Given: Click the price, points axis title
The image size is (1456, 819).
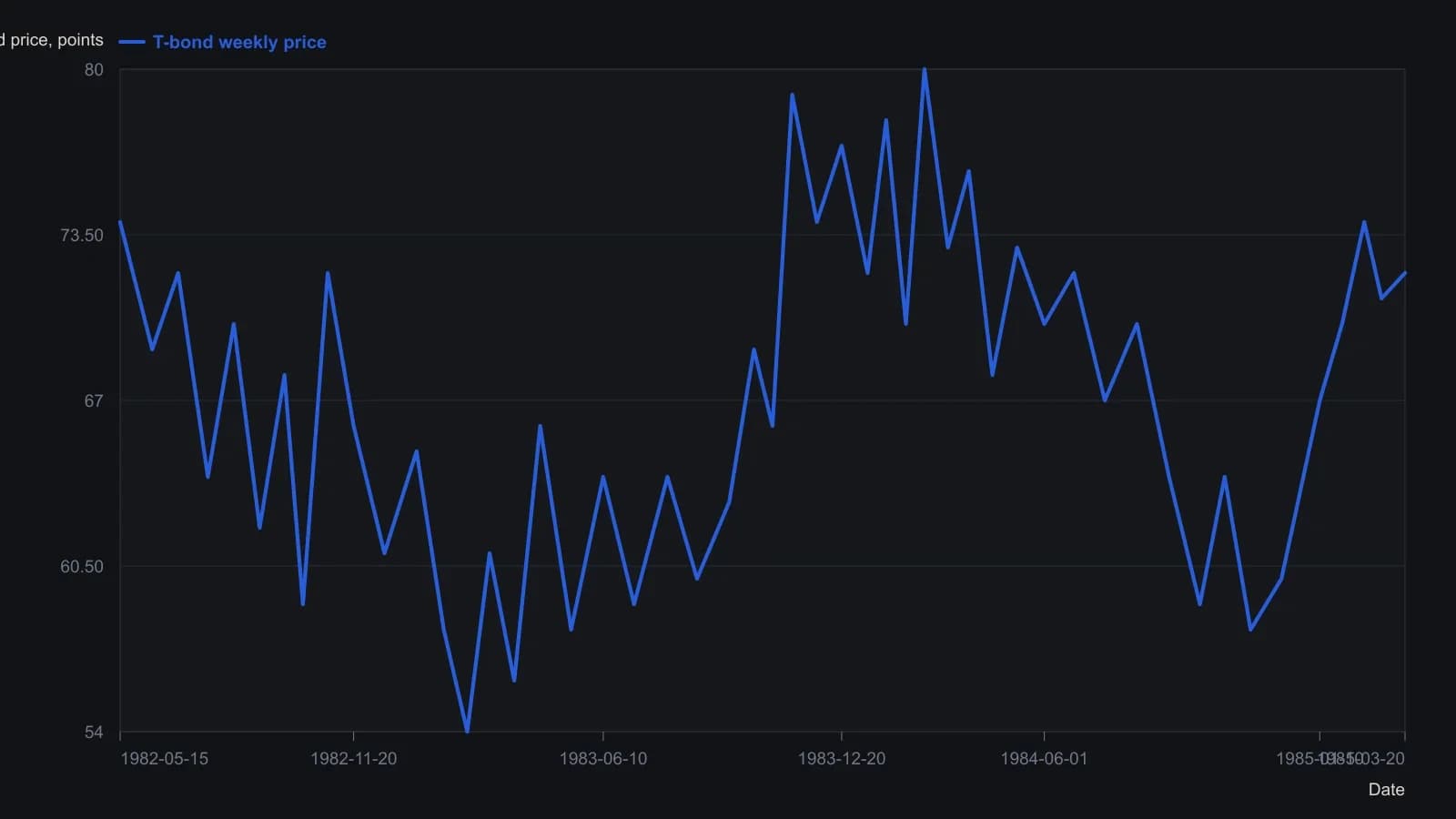Looking at the screenshot, I should pyautogui.click(x=52, y=40).
